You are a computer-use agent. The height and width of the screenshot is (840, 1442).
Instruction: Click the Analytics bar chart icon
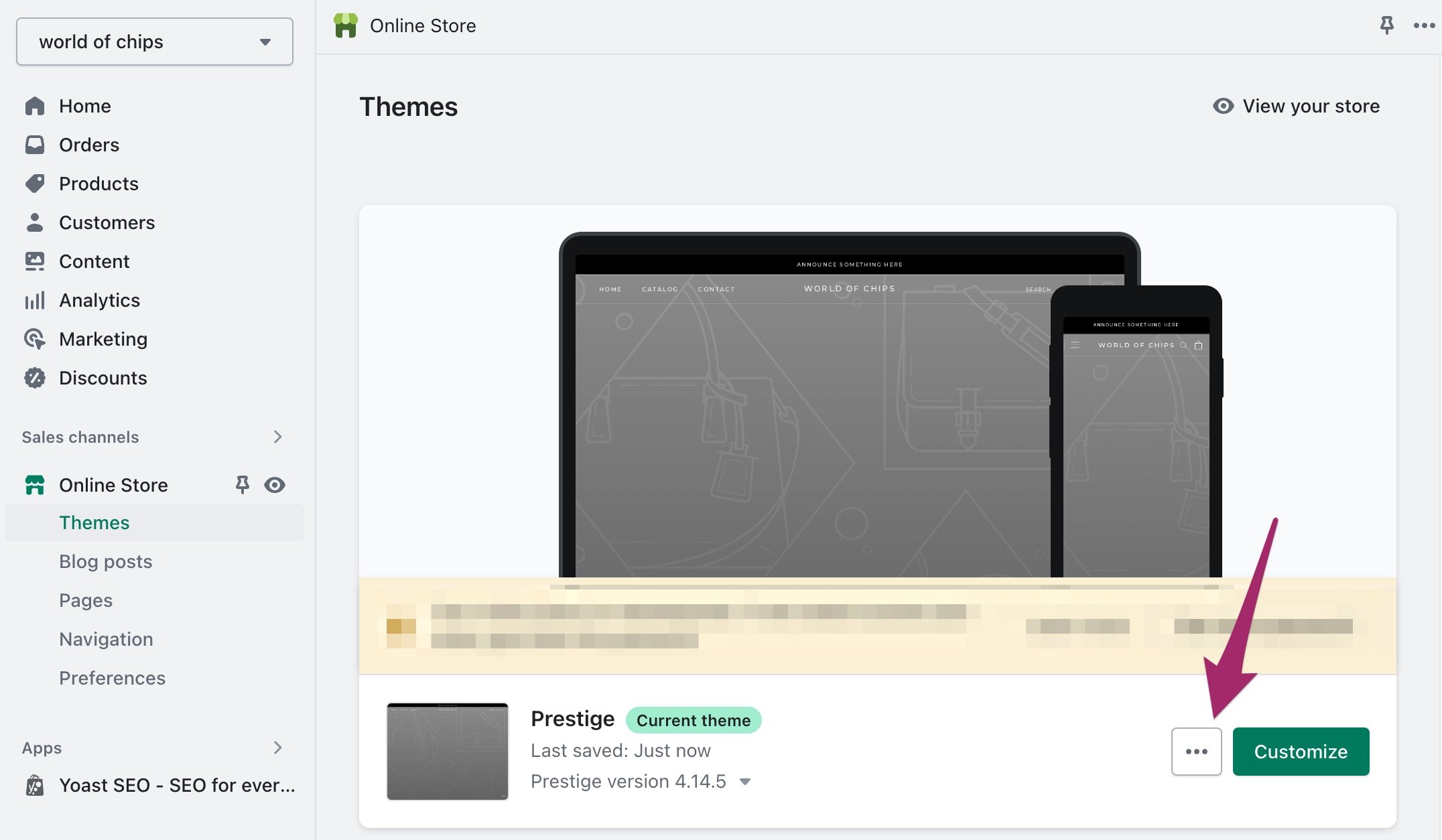coord(34,300)
